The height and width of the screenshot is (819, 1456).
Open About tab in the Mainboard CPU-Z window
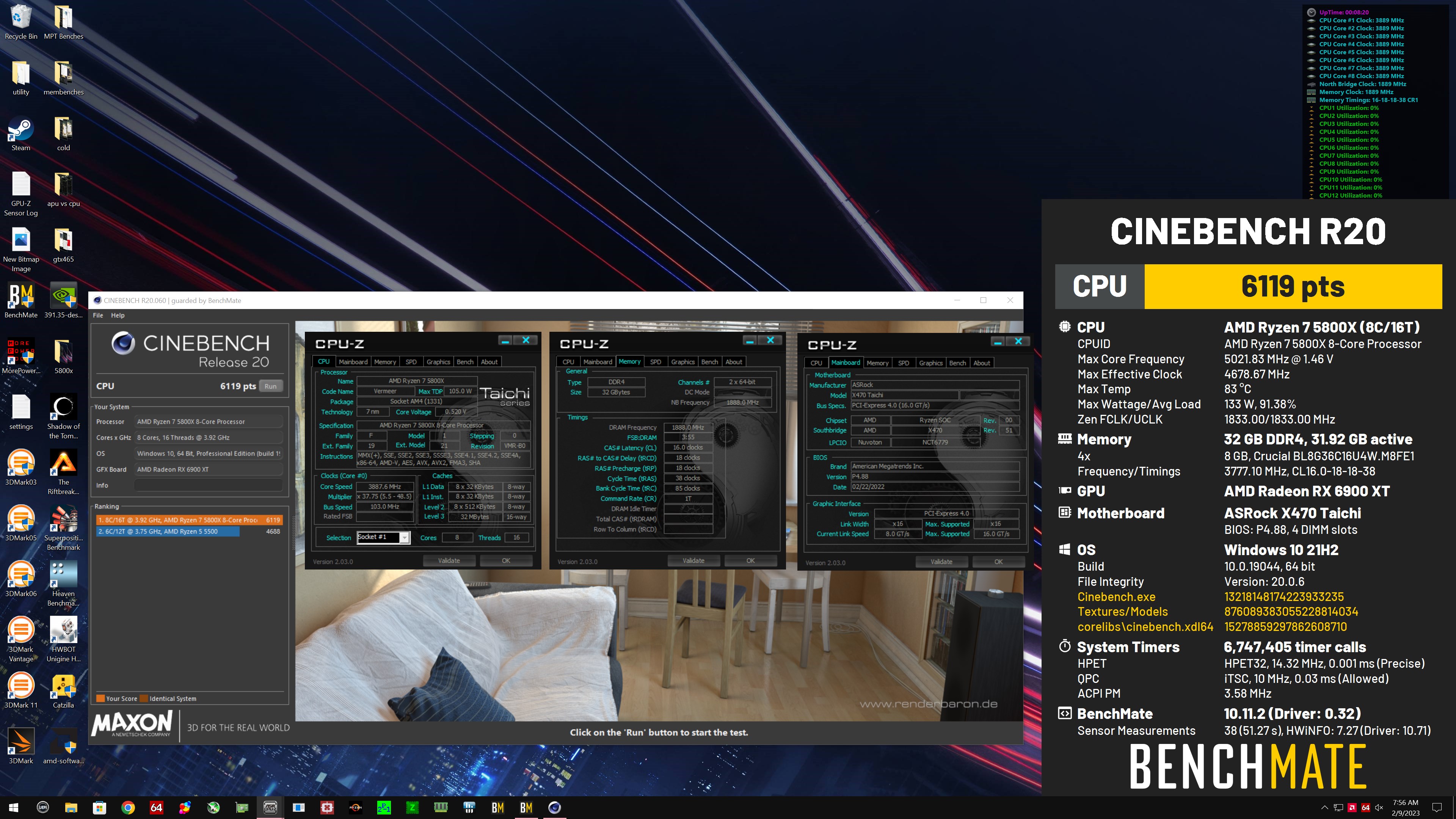[x=981, y=363]
